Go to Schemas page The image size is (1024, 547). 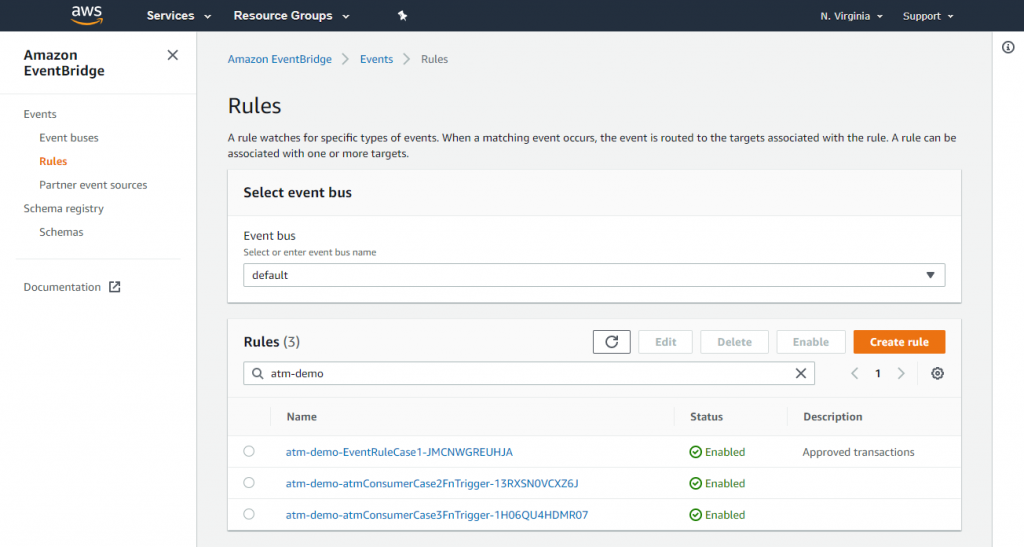tap(61, 232)
